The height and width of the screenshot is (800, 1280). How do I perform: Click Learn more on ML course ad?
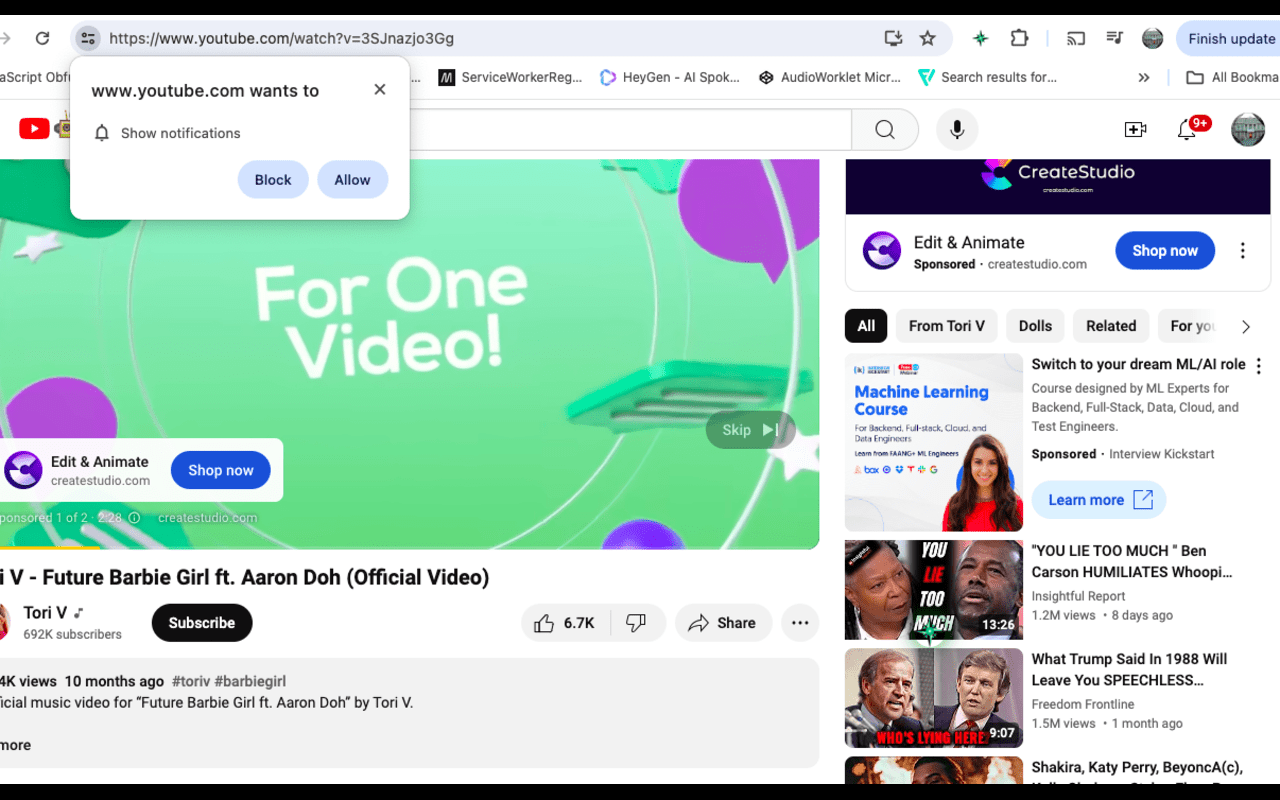point(1099,500)
